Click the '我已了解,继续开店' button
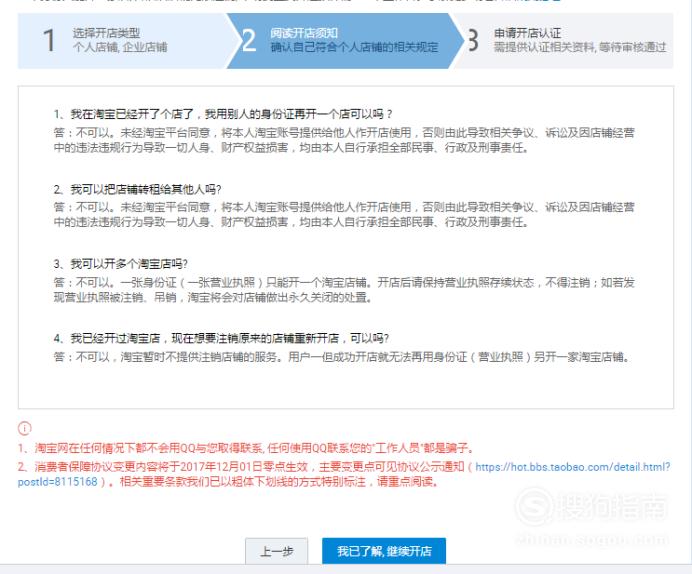Image resolution: width=692 pixels, height=574 pixels. click(x=384, y=551)
